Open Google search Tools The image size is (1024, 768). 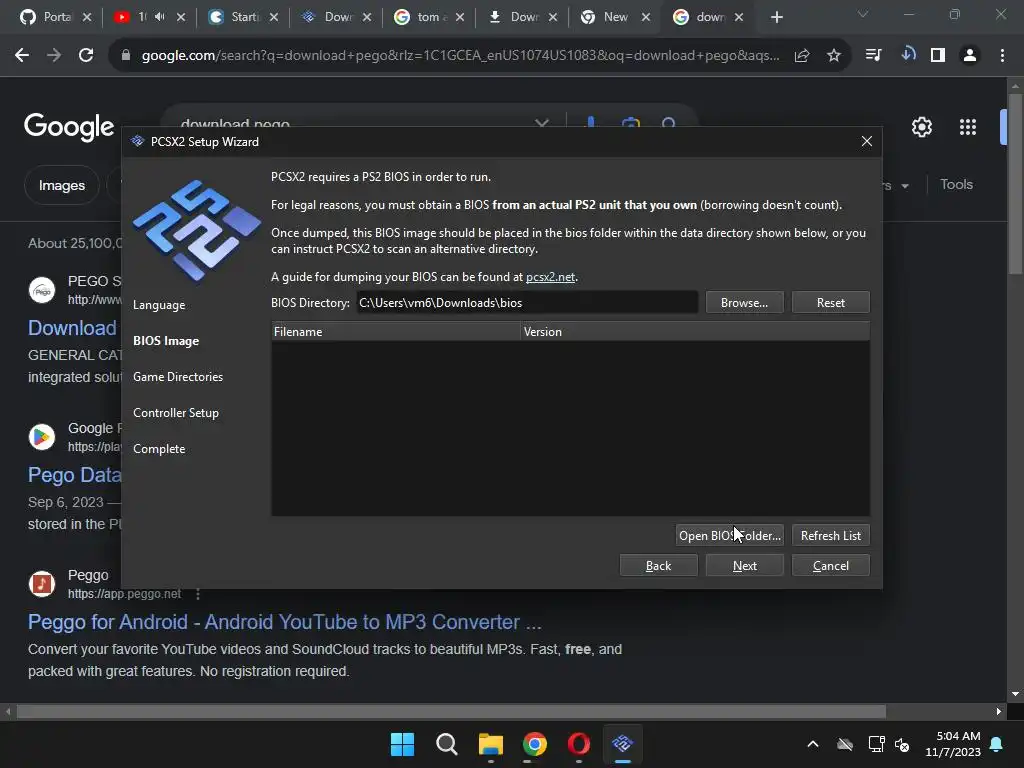(x=956, y=185)
